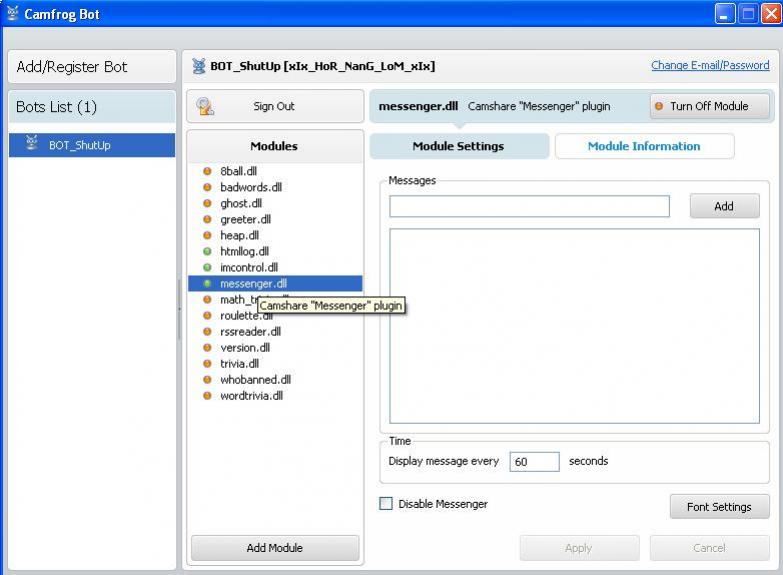Click status dot beside badwords.dll
Image resolution: width=783 pixels, height=575 pixels.
click(x=207, y=187)
